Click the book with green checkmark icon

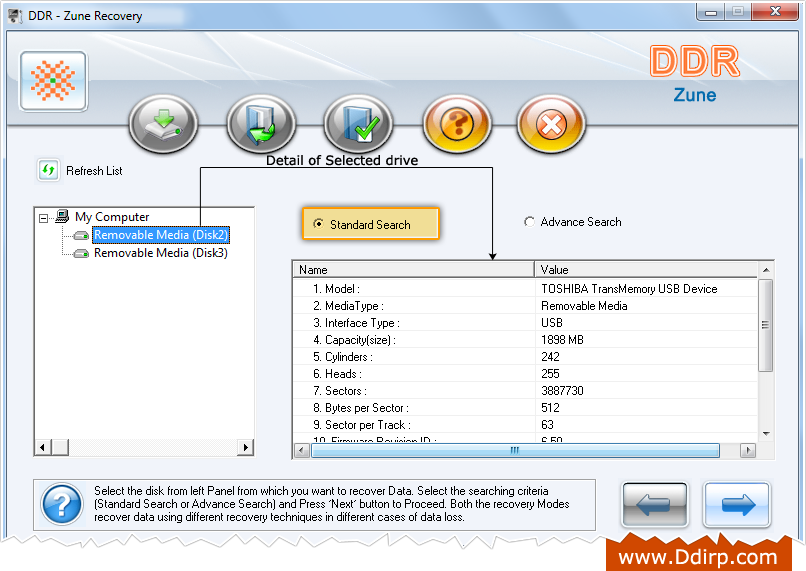click(358, 124)
